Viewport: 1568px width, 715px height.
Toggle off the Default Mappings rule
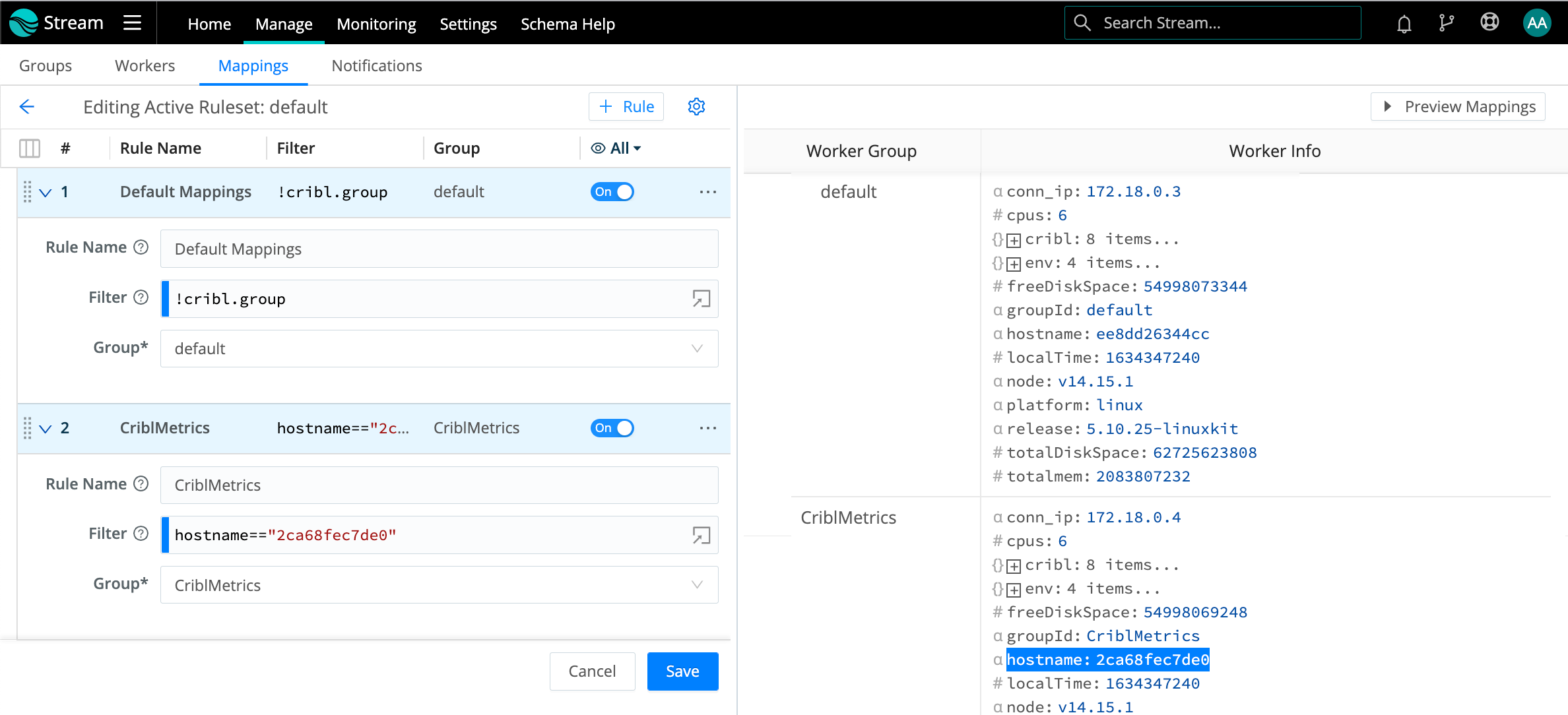pos(612,191)
